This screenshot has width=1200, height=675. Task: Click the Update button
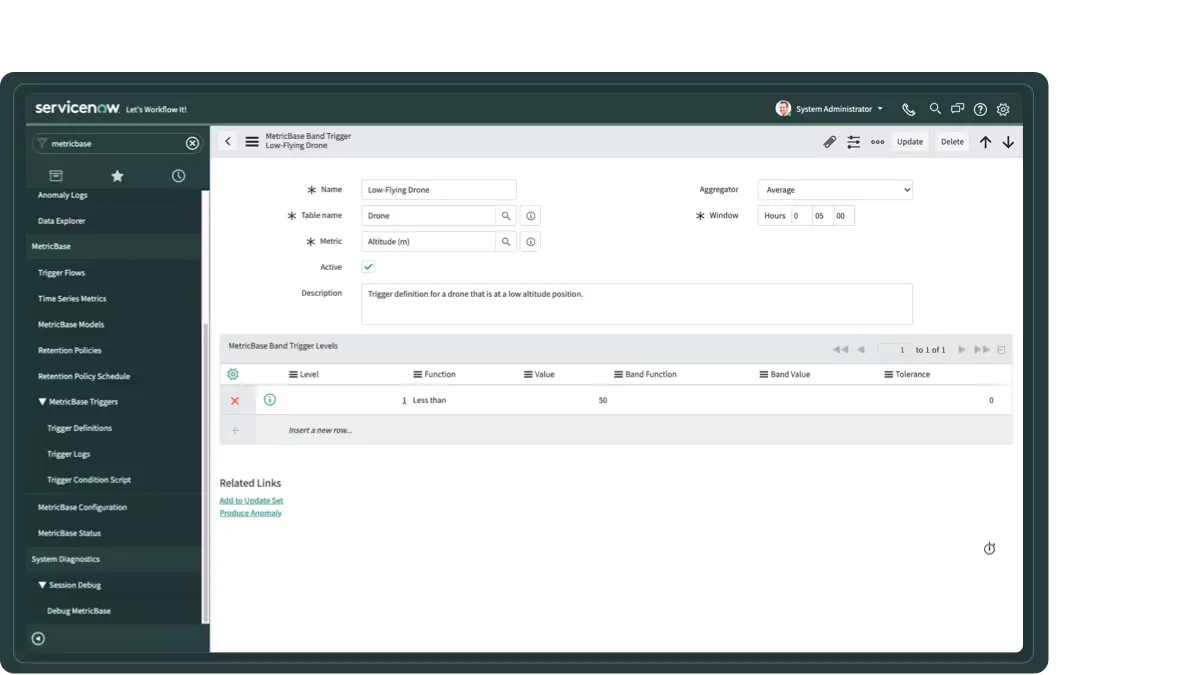click(x=910, y=142)
